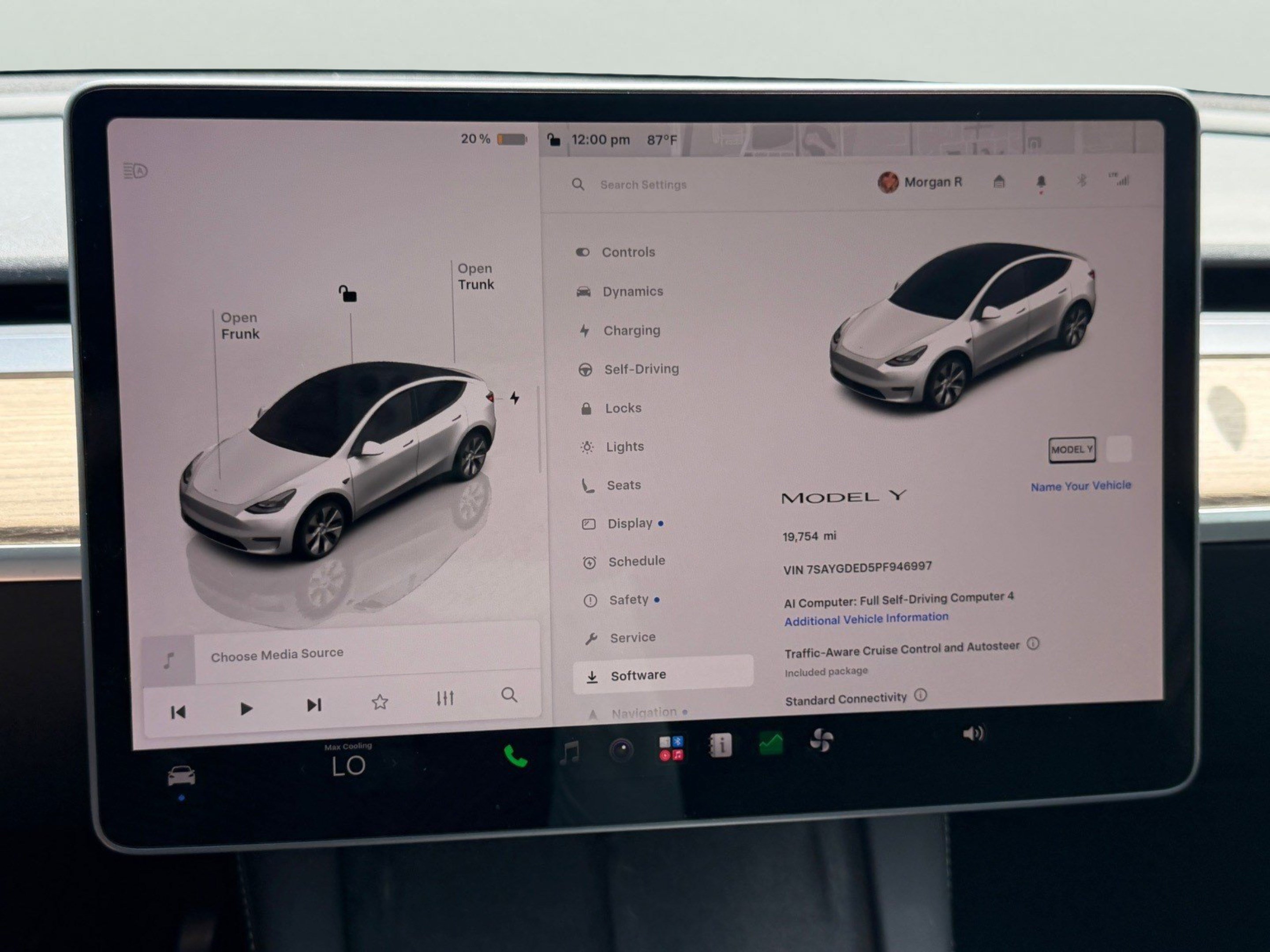The image size is (1270, 952).
Task: Tap the car controls icon in the dock
Action: pos(181,776)
